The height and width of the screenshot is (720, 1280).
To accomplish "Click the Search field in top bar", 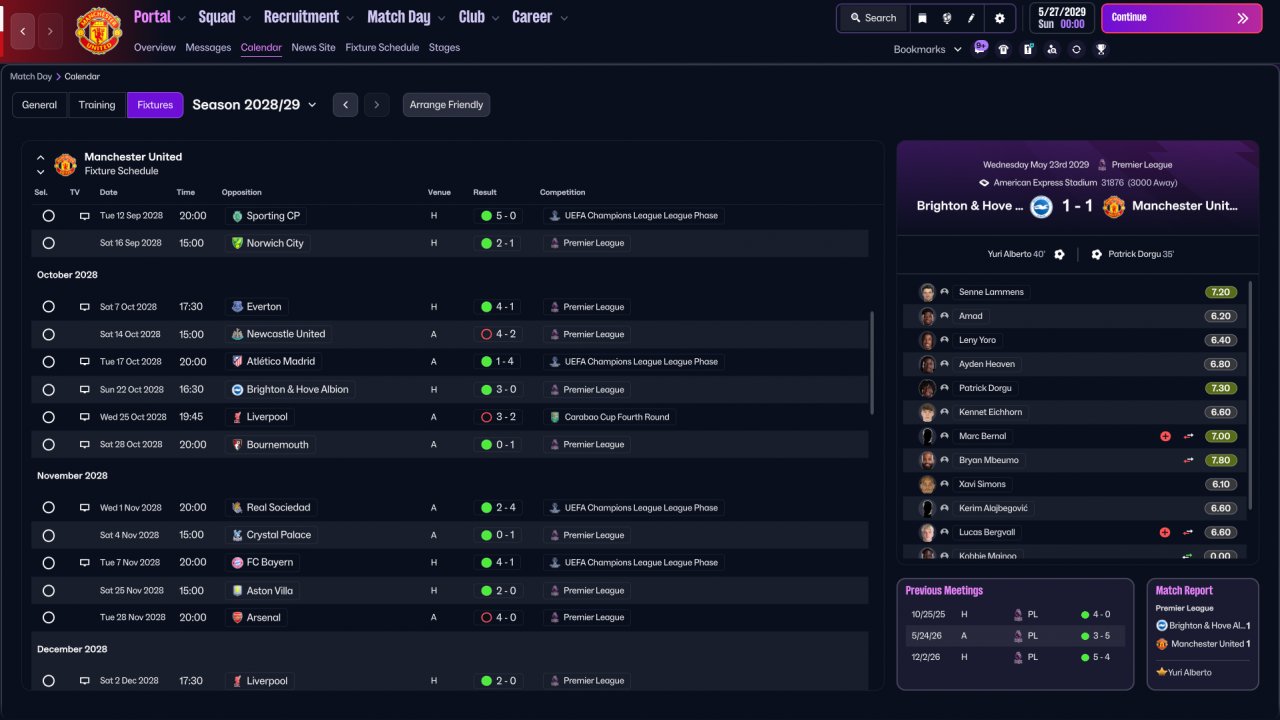I will pyautogui.click(x=873, y=18).
